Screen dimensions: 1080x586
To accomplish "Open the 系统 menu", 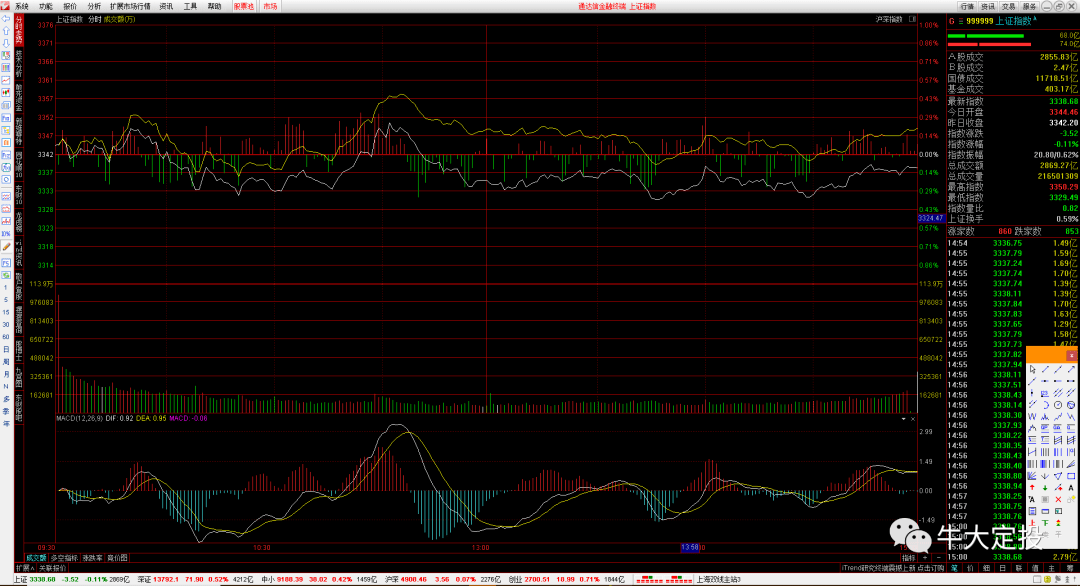I will click(x=22, y=6).
